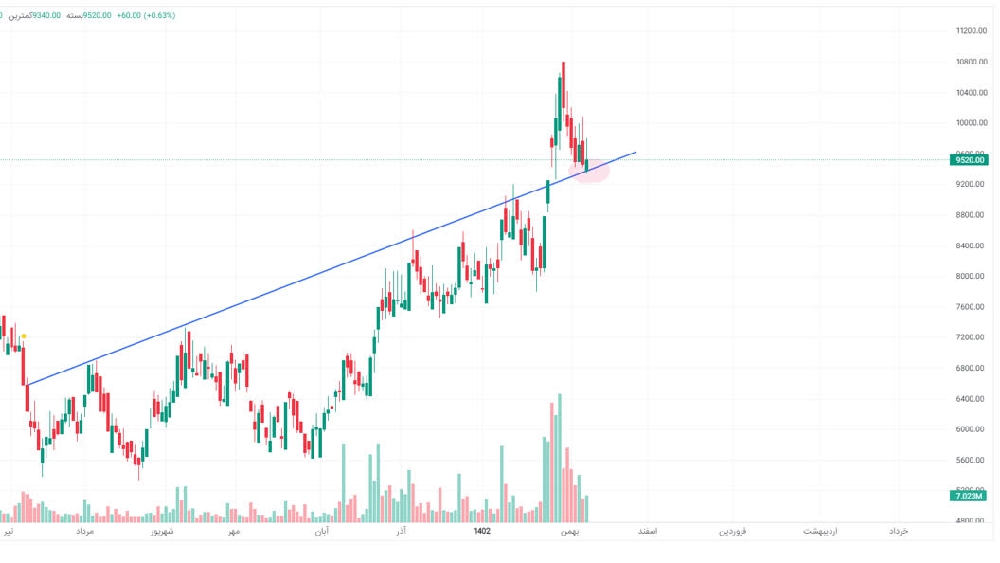
Task: Click the اردیبهشت label on time axis
Action: click(820, 531)
